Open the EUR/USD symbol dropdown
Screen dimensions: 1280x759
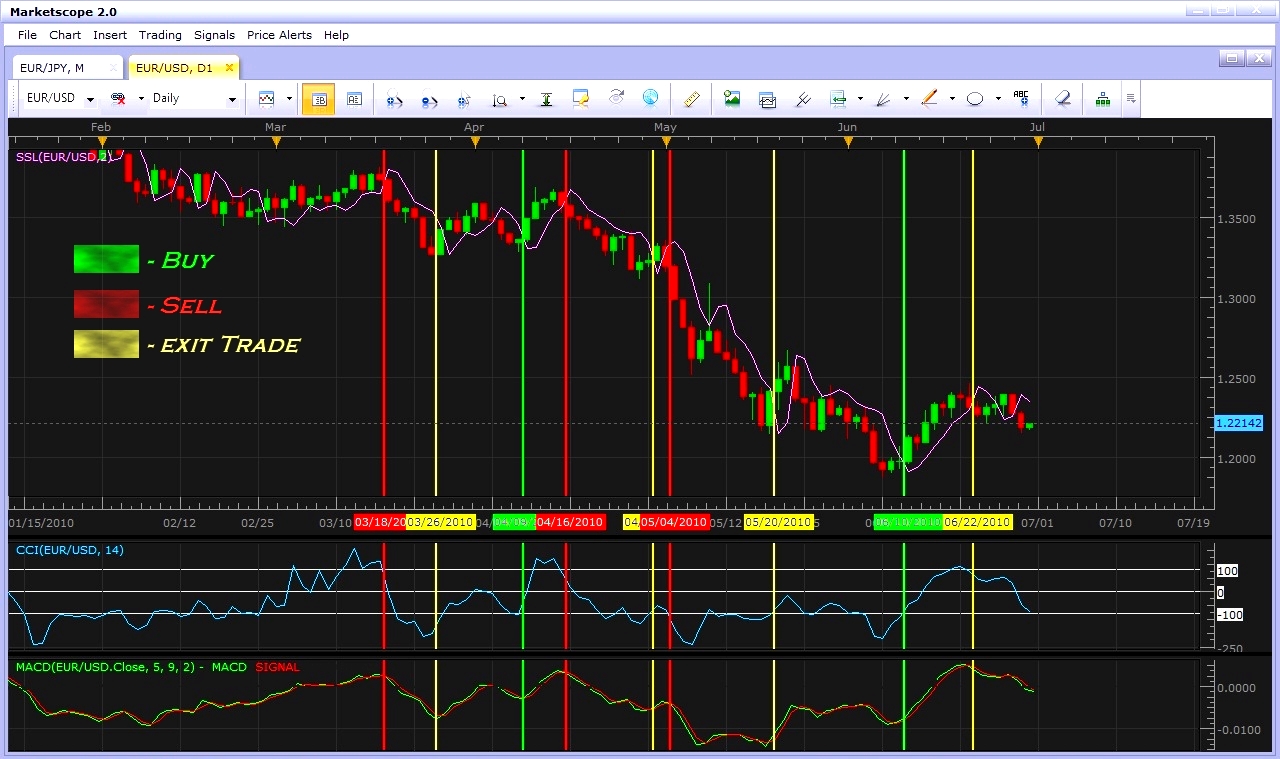pos(90,99)
